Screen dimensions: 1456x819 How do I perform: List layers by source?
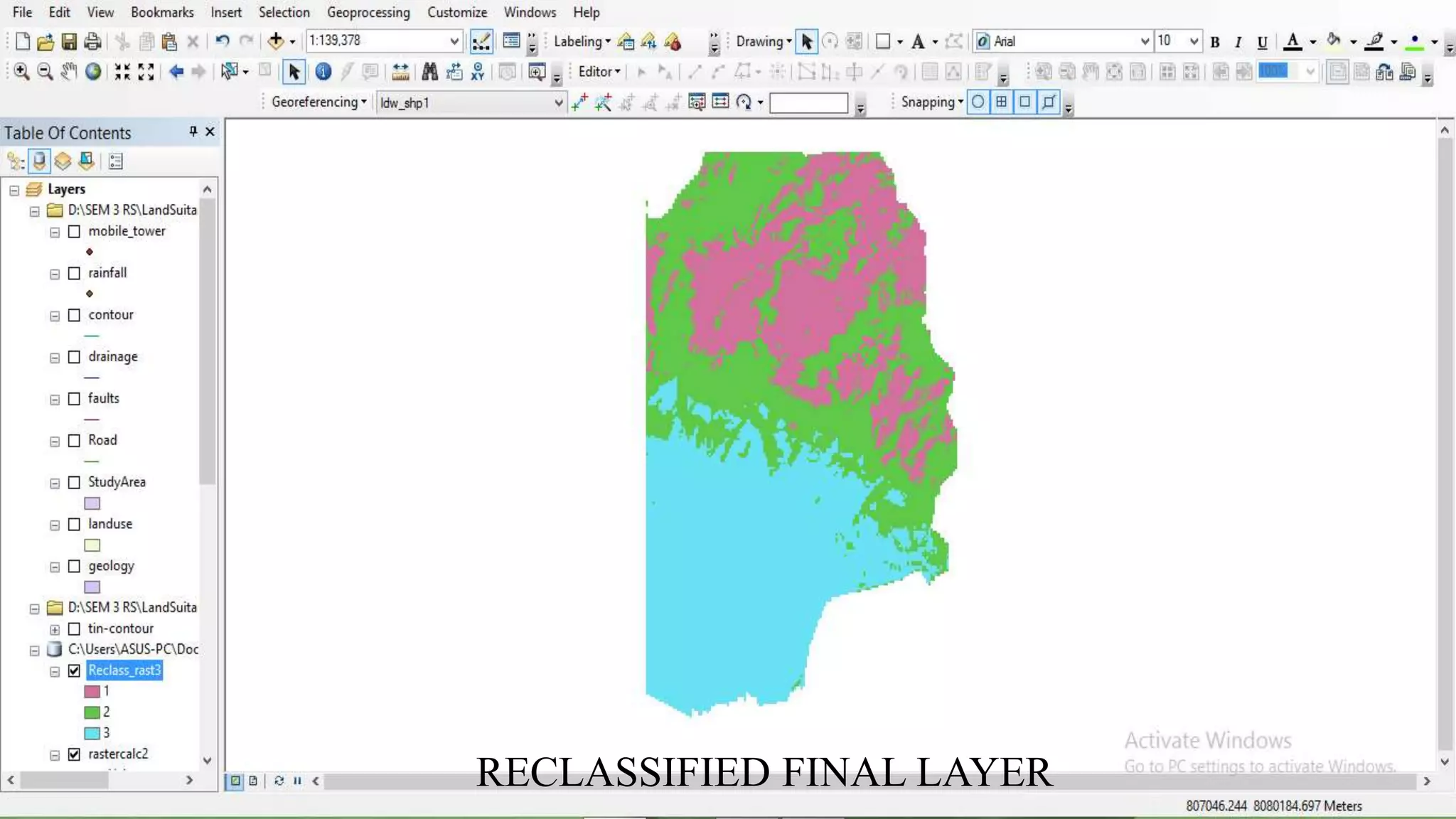tap(39, 161)
